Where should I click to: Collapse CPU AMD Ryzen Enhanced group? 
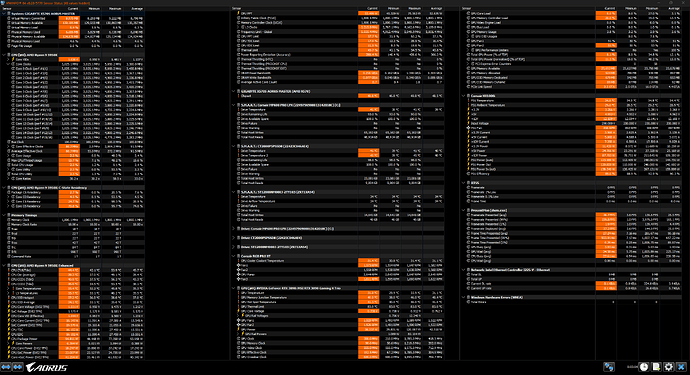coord(4,265)
